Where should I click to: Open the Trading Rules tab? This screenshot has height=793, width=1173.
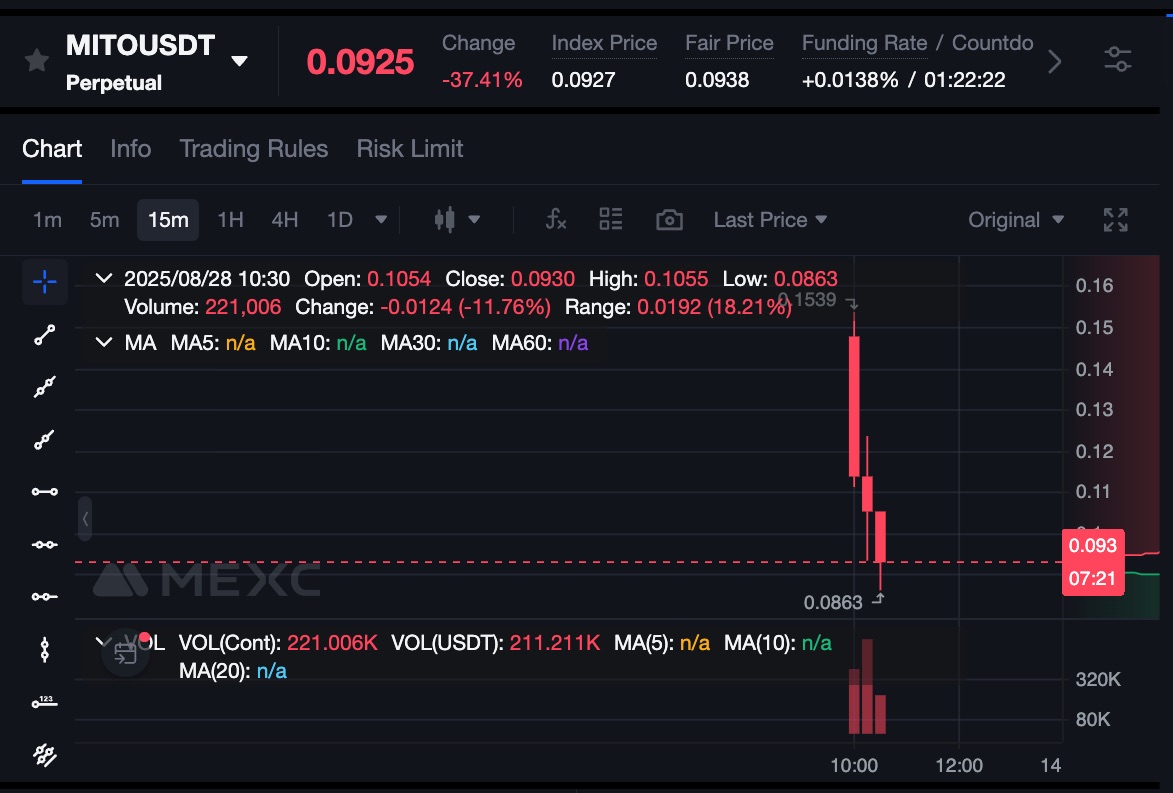pyautogui.click(x=253, y=148)
